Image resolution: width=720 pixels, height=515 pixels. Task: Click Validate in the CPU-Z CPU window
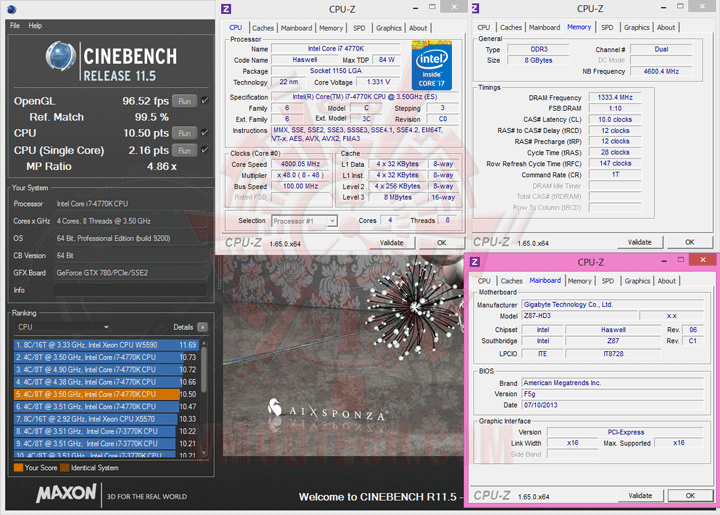[391, 243]
